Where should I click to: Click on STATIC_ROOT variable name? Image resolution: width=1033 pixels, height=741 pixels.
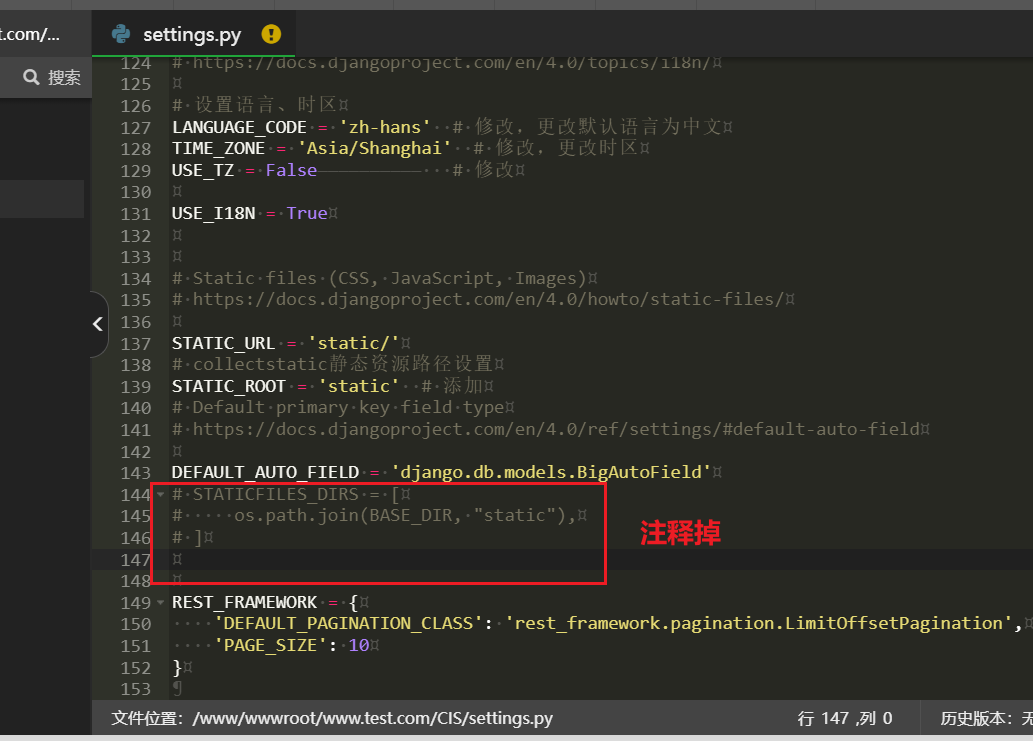point(229,386)
